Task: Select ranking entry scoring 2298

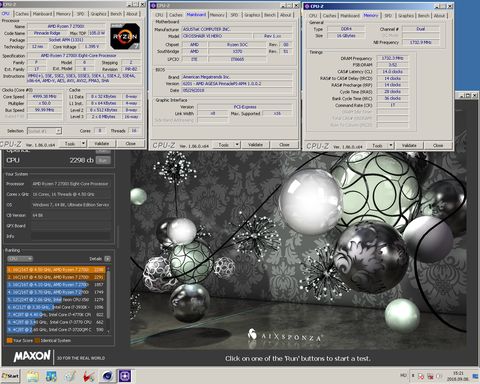Action: point(56,269)
